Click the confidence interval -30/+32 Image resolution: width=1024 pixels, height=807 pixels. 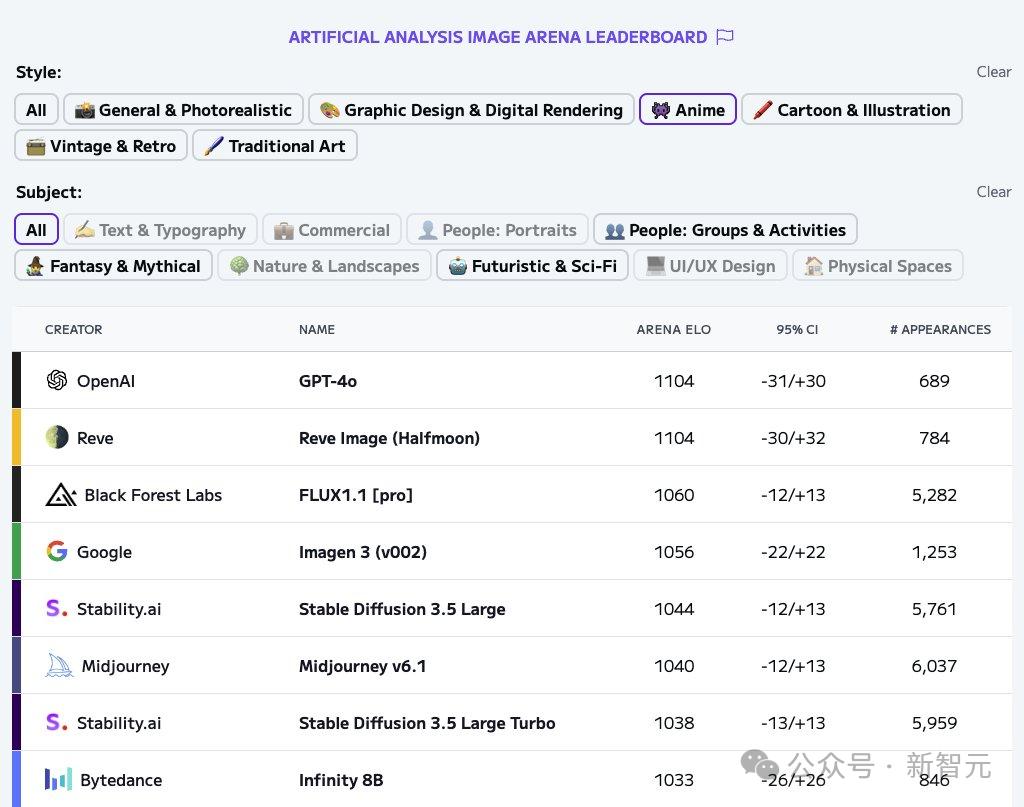tap(793, 438)
